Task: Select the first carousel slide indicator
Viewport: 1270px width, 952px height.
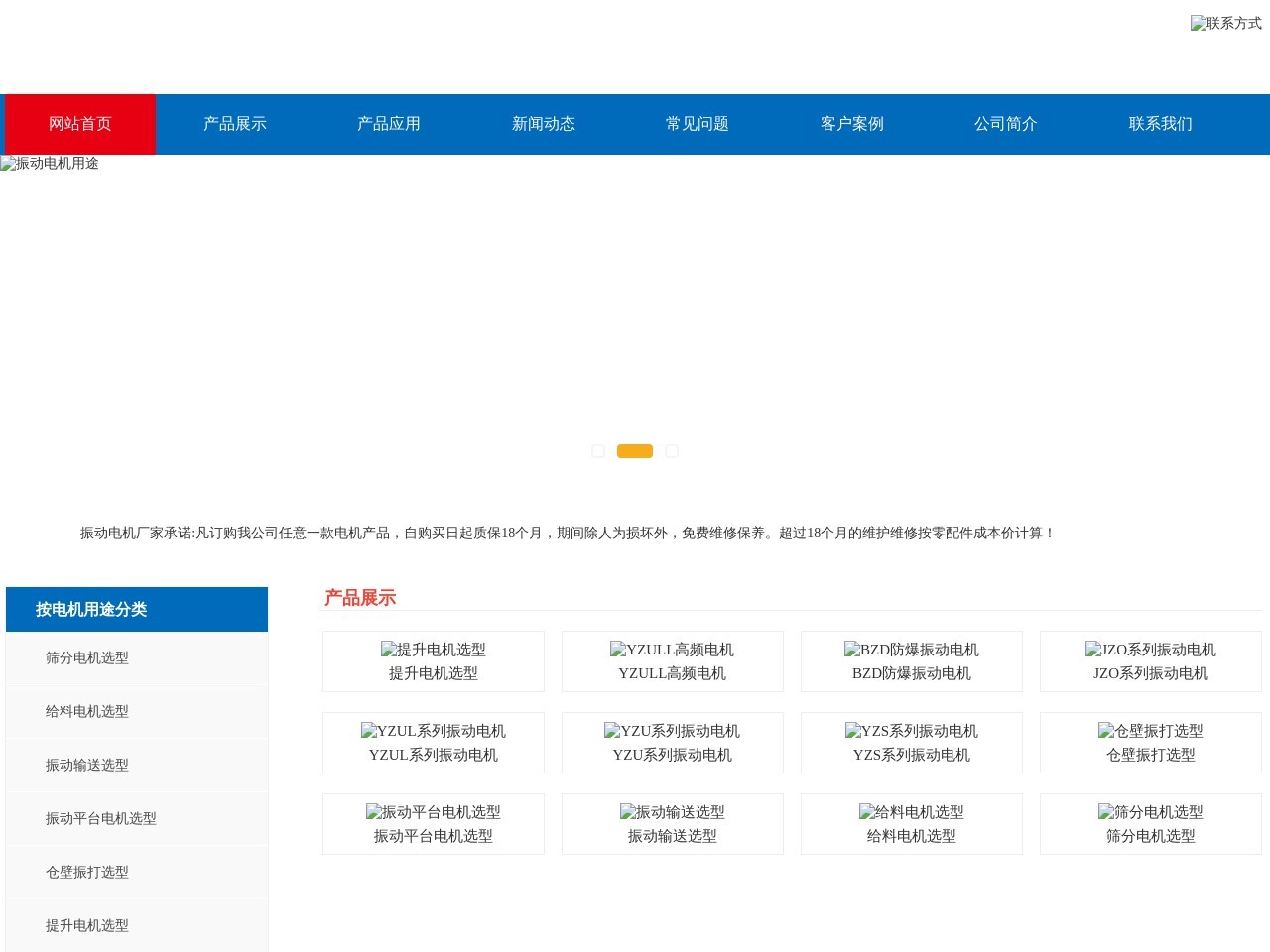Action: pyautogui.click(x=598, y=451)
